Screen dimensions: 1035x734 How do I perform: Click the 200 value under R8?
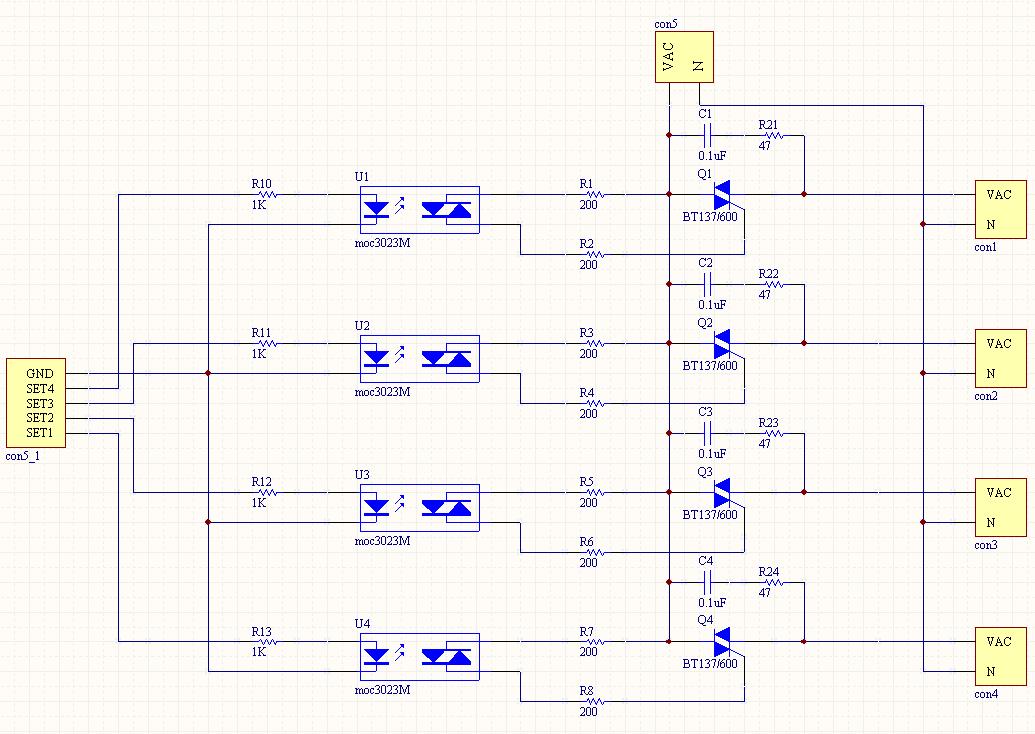(588, 712)
